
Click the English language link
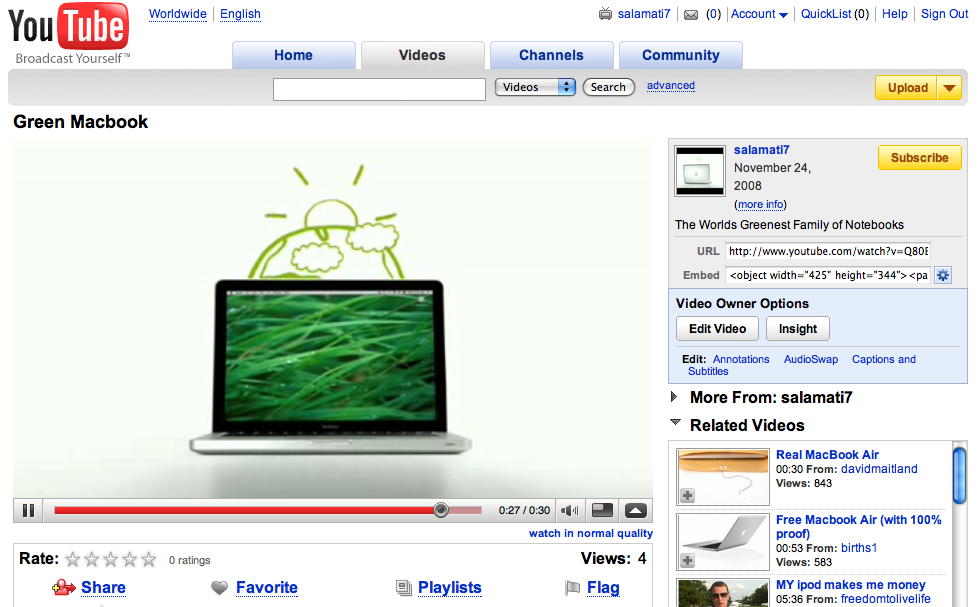click(x=240, y=14)
